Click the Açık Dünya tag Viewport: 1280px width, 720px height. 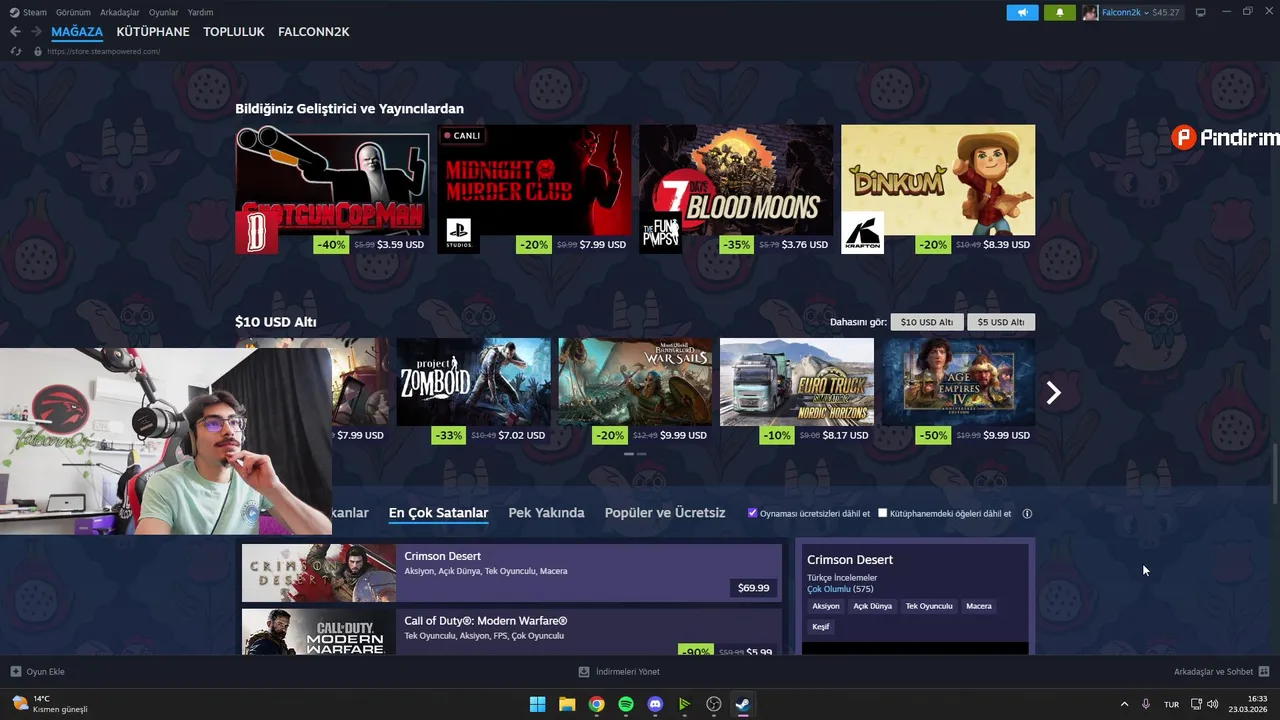872,606
